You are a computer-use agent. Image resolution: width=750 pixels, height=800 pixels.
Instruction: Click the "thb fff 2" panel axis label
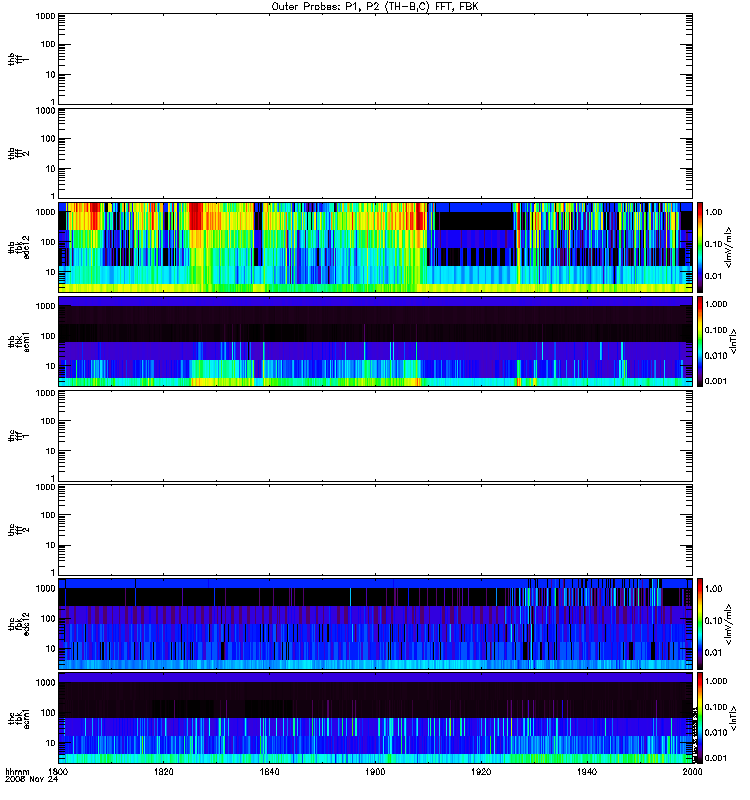tap(18, 154)
